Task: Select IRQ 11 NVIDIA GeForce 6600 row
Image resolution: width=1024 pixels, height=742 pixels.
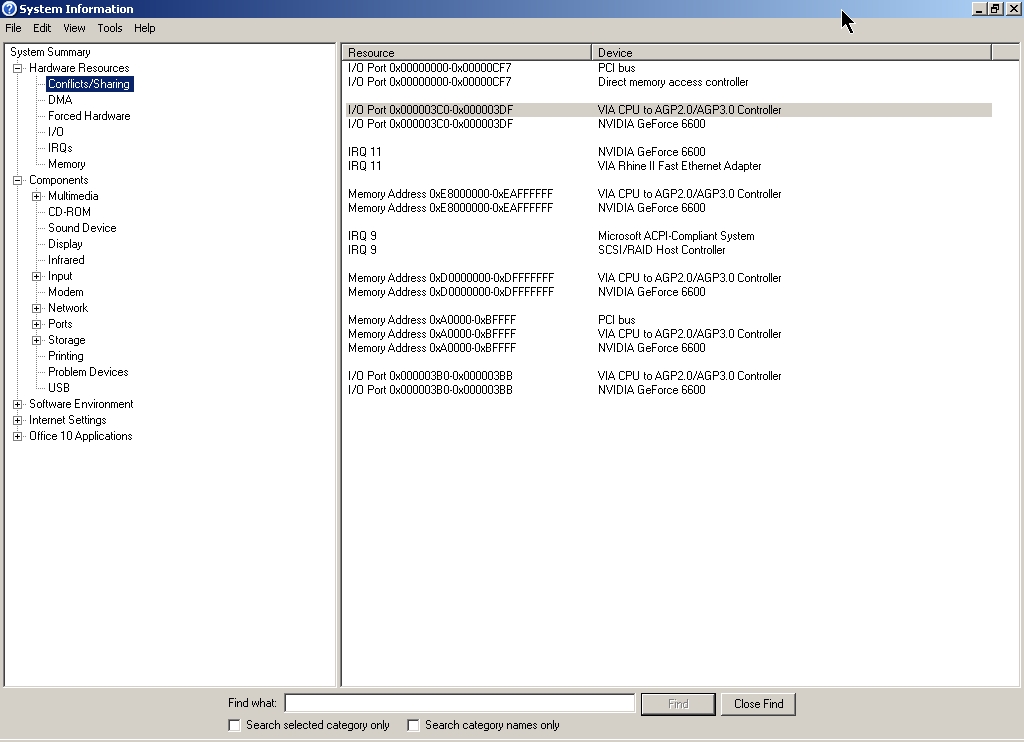Action: [669, 152]
